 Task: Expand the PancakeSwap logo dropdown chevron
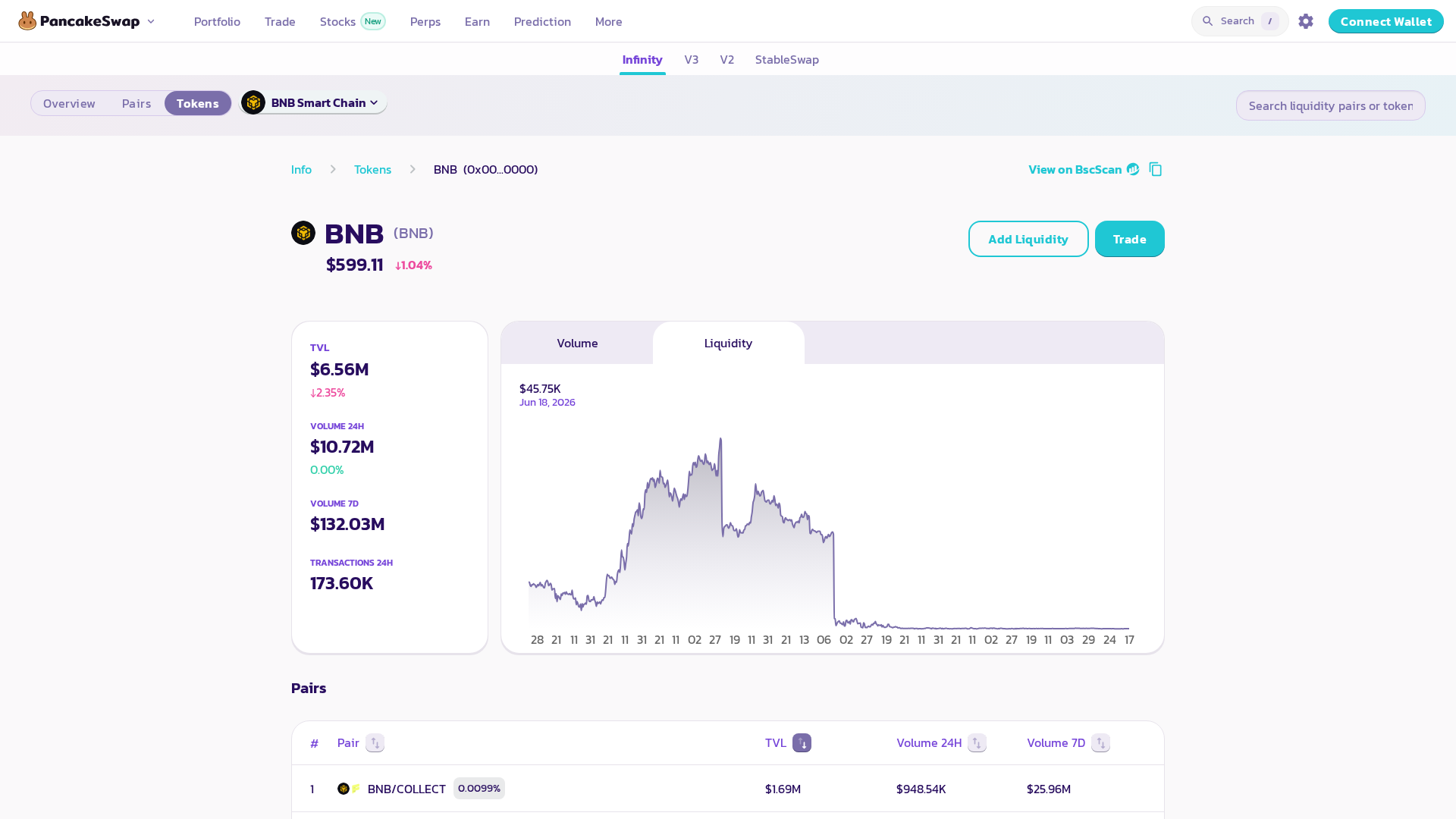pos(151,21)
